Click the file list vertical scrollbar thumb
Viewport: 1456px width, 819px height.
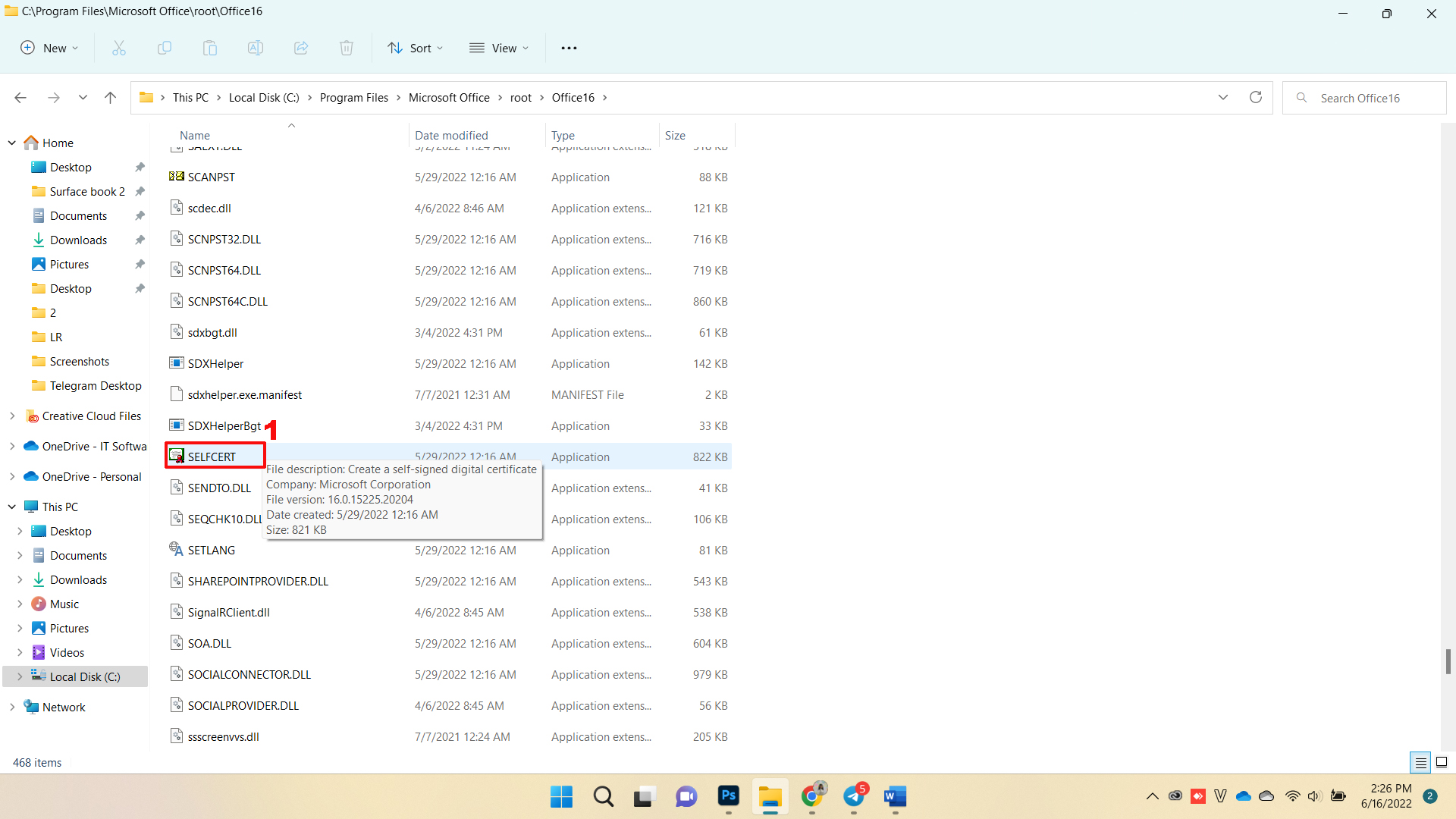coord(1448,661)
